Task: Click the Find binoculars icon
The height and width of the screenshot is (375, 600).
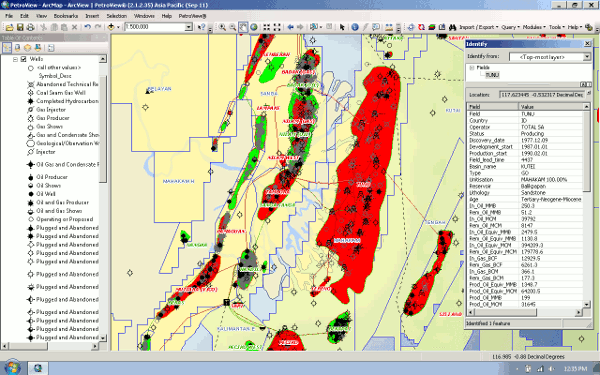Action: coord(452,27)
